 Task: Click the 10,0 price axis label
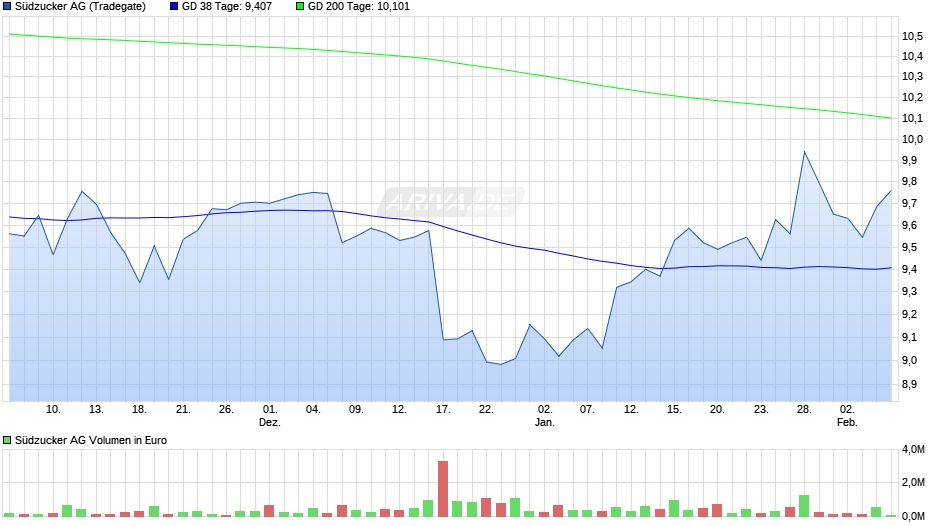coord(912,139)
